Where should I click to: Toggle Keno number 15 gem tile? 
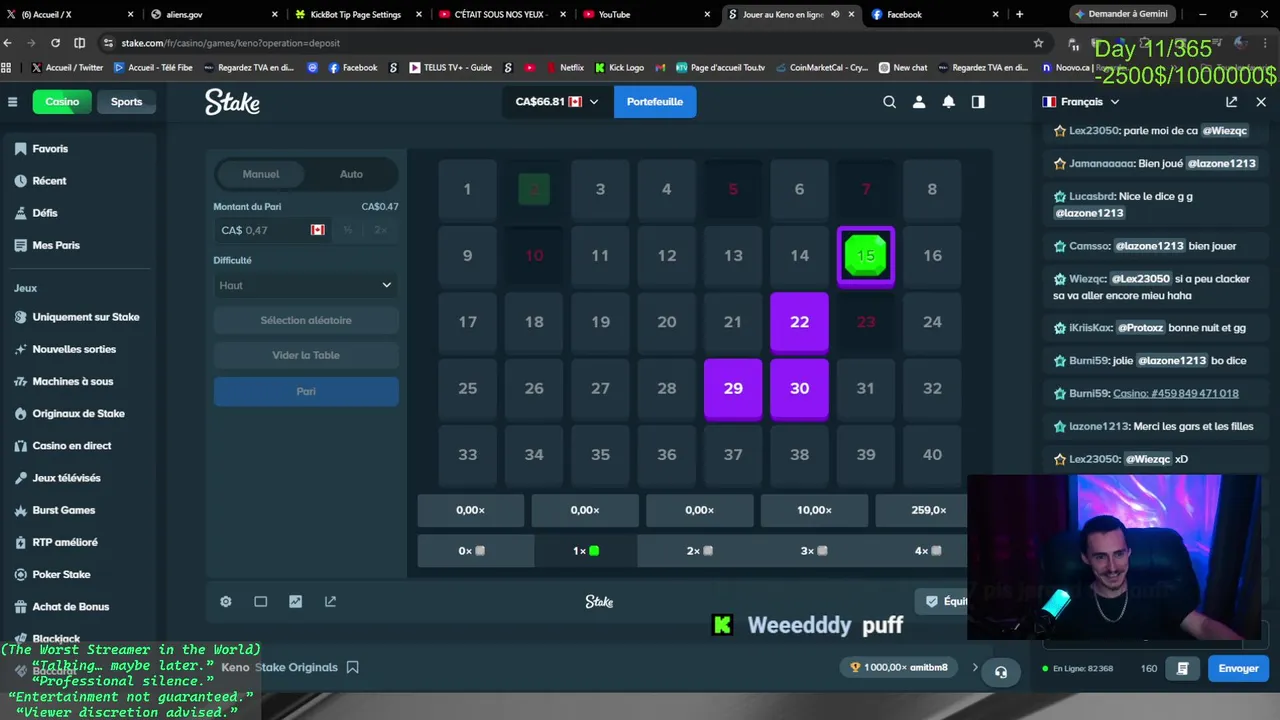pos(866,256)
